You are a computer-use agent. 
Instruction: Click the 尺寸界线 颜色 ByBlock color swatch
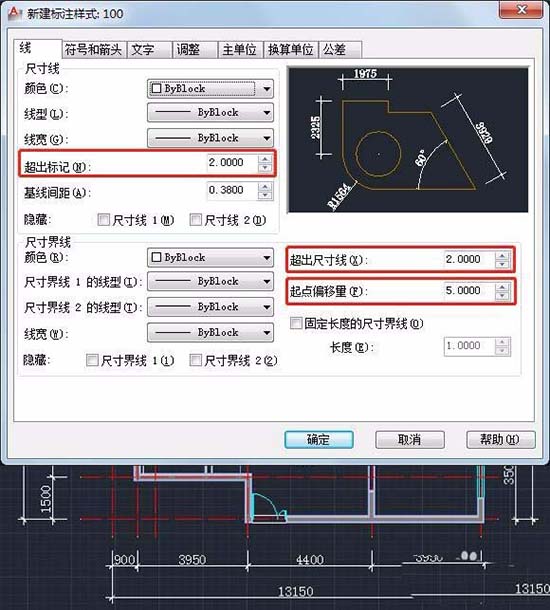[x=156, y=258]
